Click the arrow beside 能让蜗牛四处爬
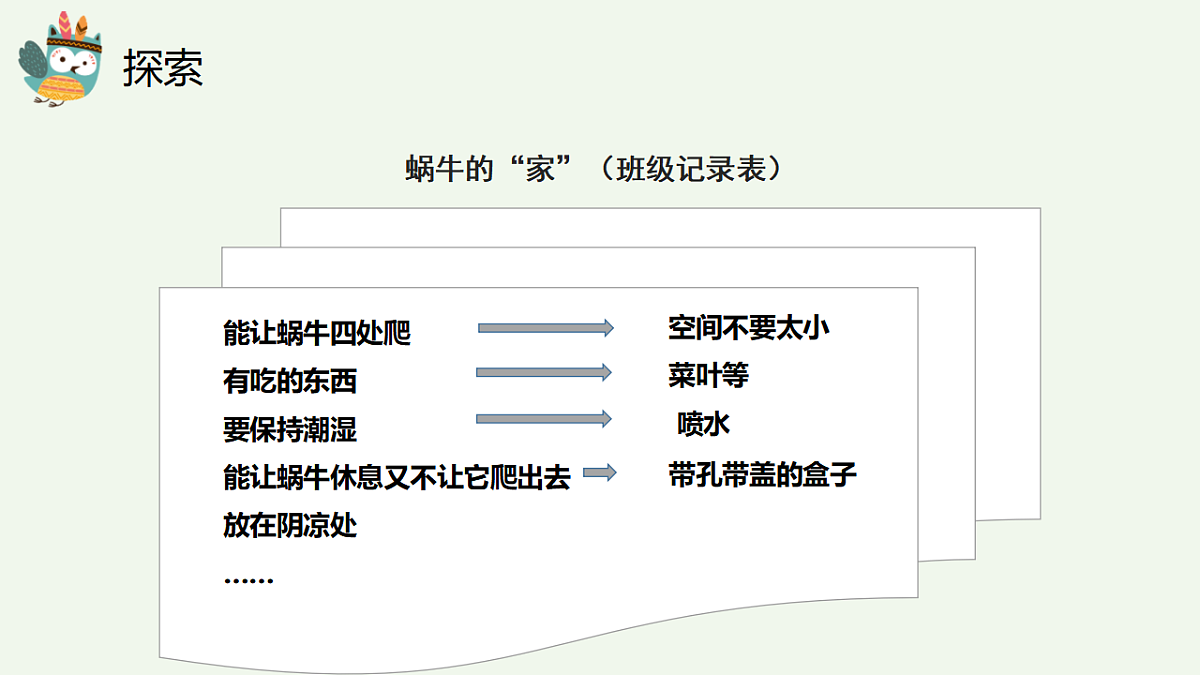1200x675 pixels. click(x=545, y=327)
